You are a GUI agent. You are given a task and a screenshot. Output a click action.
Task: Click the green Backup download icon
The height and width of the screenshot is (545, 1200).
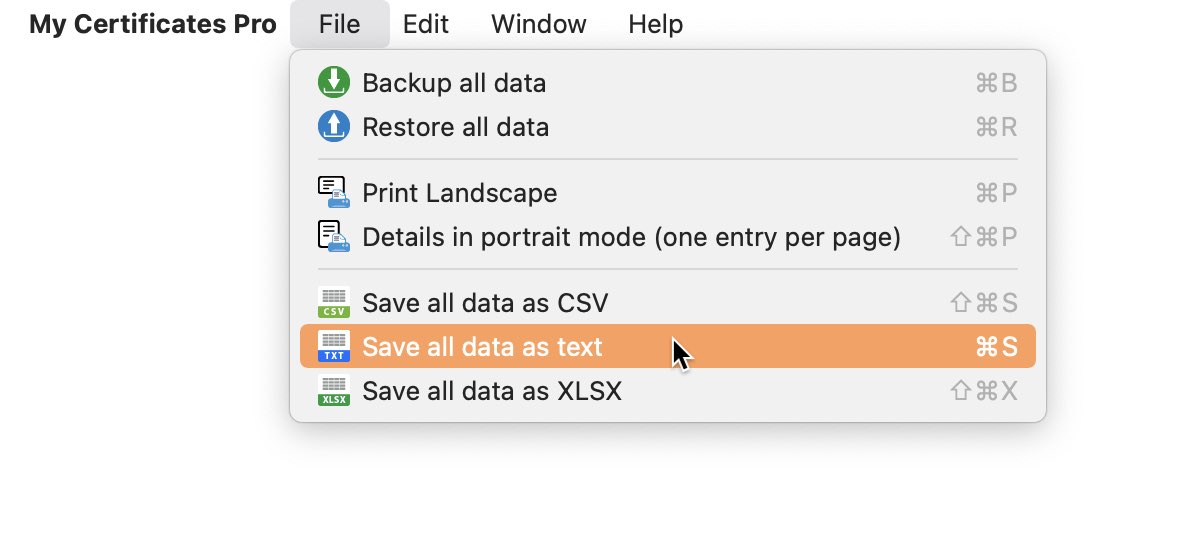coord(333,83)
